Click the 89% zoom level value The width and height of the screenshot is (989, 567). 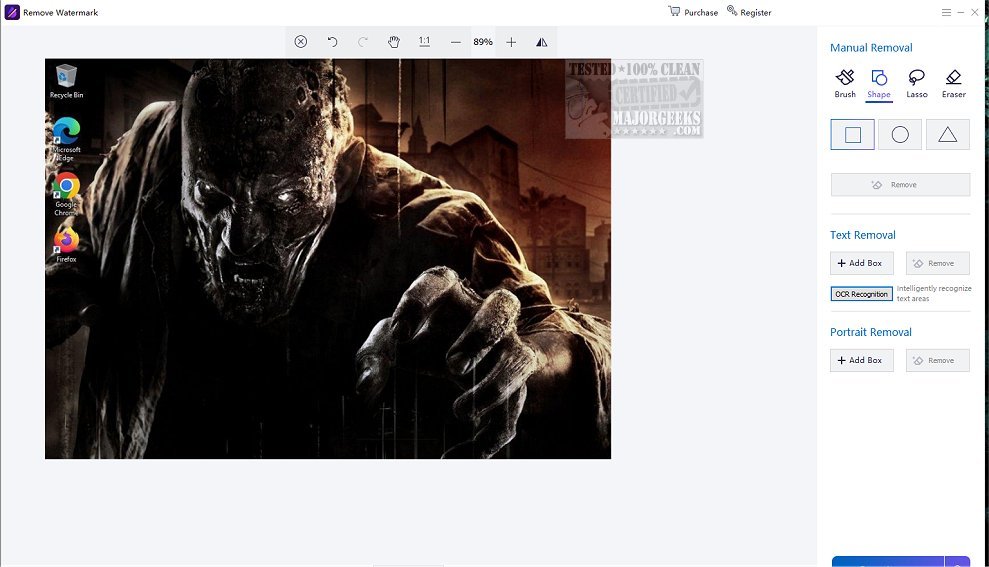click(483, 42)
